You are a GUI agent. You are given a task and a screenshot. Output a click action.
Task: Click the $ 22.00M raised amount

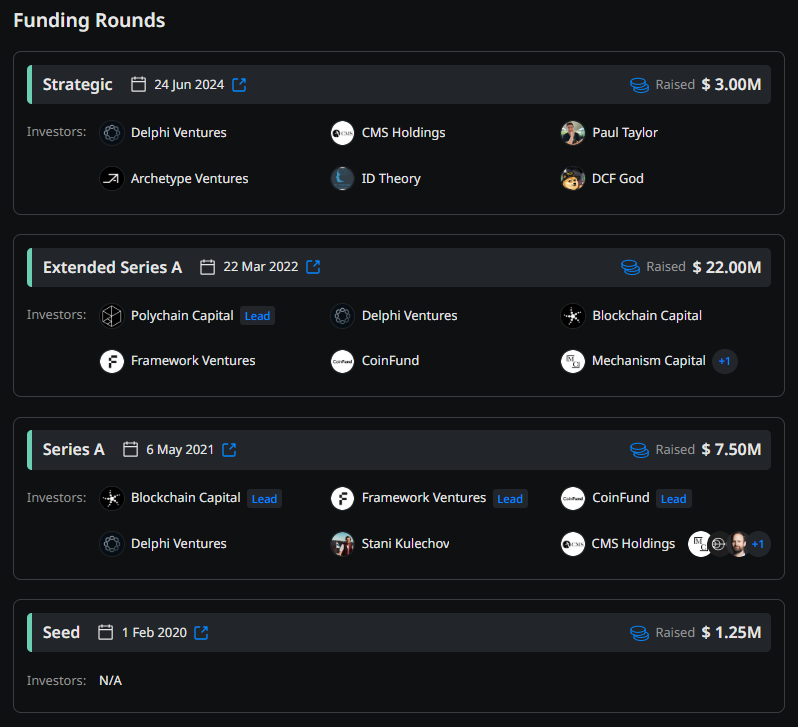(x=727, y=267)
